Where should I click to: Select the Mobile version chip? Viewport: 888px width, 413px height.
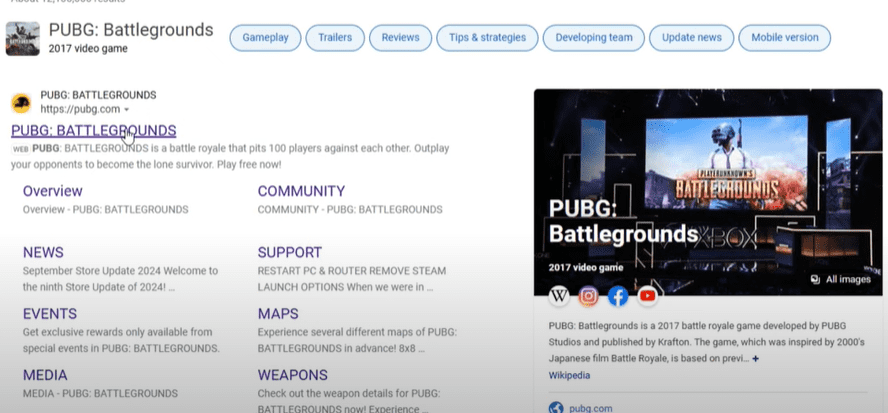point(784,38)
